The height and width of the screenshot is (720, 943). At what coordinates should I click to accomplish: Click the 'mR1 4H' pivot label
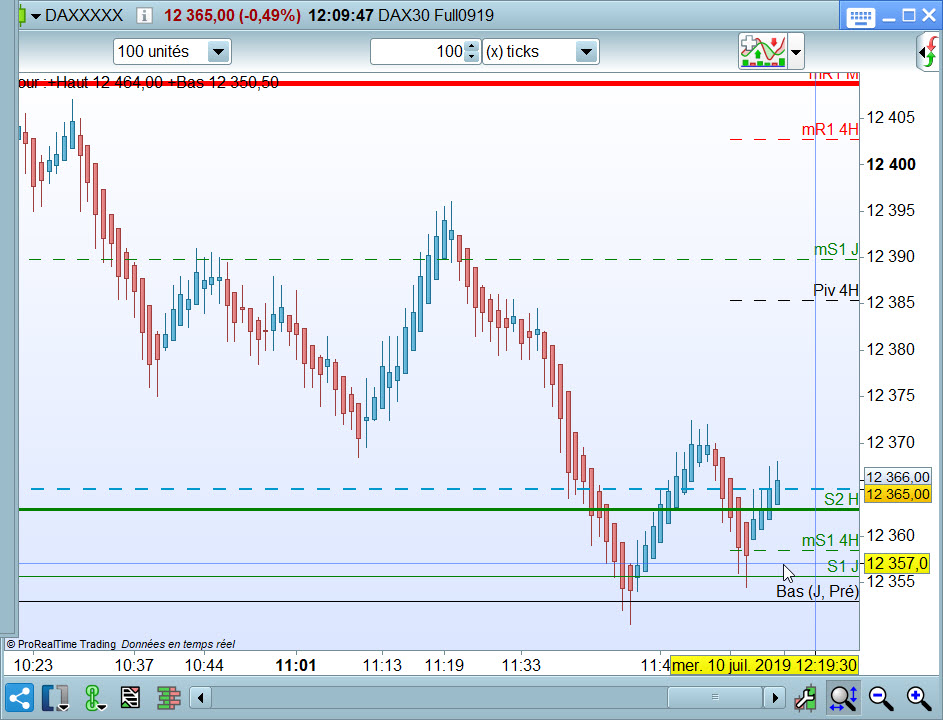coord(830,129)
